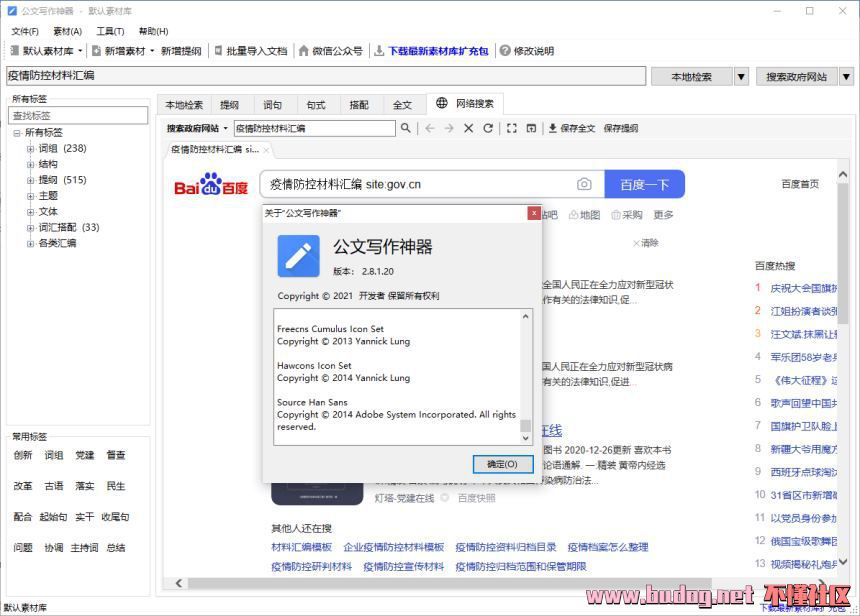Click the 百度一下 search button
Image resolution: width=860 pixels, height=616 pixels.
point(644,184)
